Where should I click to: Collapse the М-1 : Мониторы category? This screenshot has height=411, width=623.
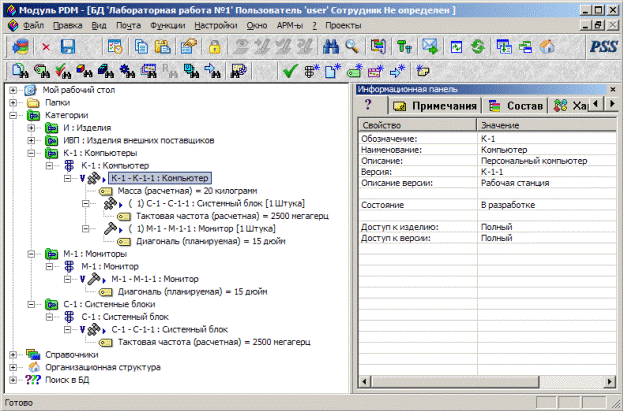[x=31, y=254]
